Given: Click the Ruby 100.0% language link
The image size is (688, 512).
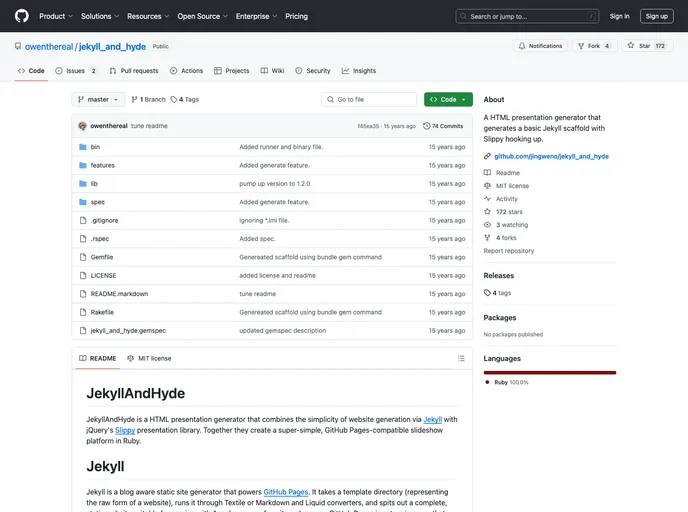Looking at the screenshot, I should 507,383.
